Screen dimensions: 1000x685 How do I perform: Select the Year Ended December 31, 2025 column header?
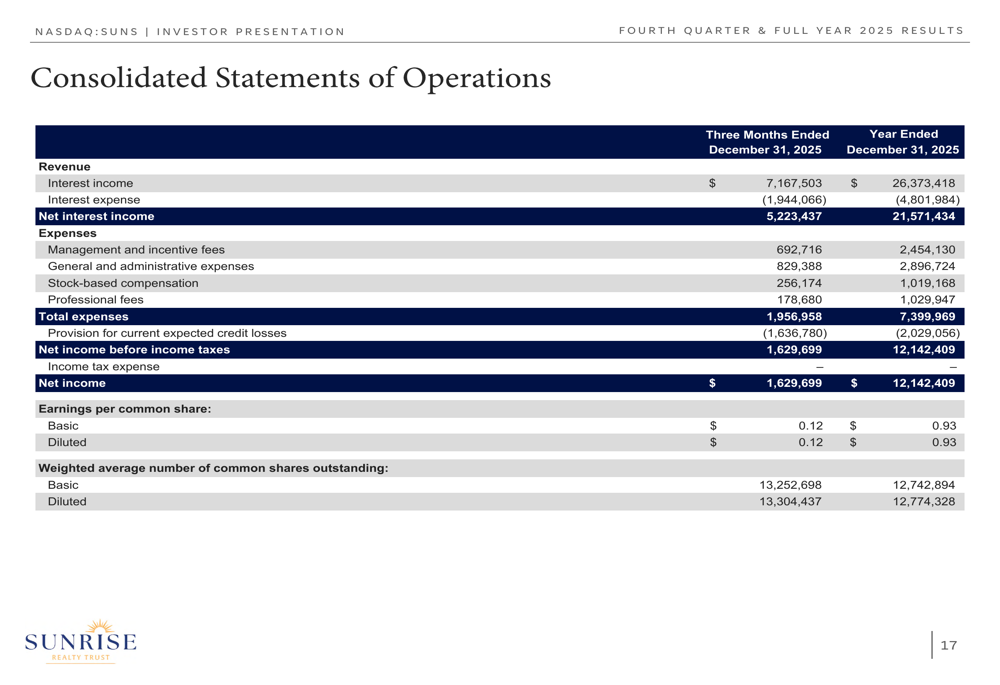[x=903, y=142]
